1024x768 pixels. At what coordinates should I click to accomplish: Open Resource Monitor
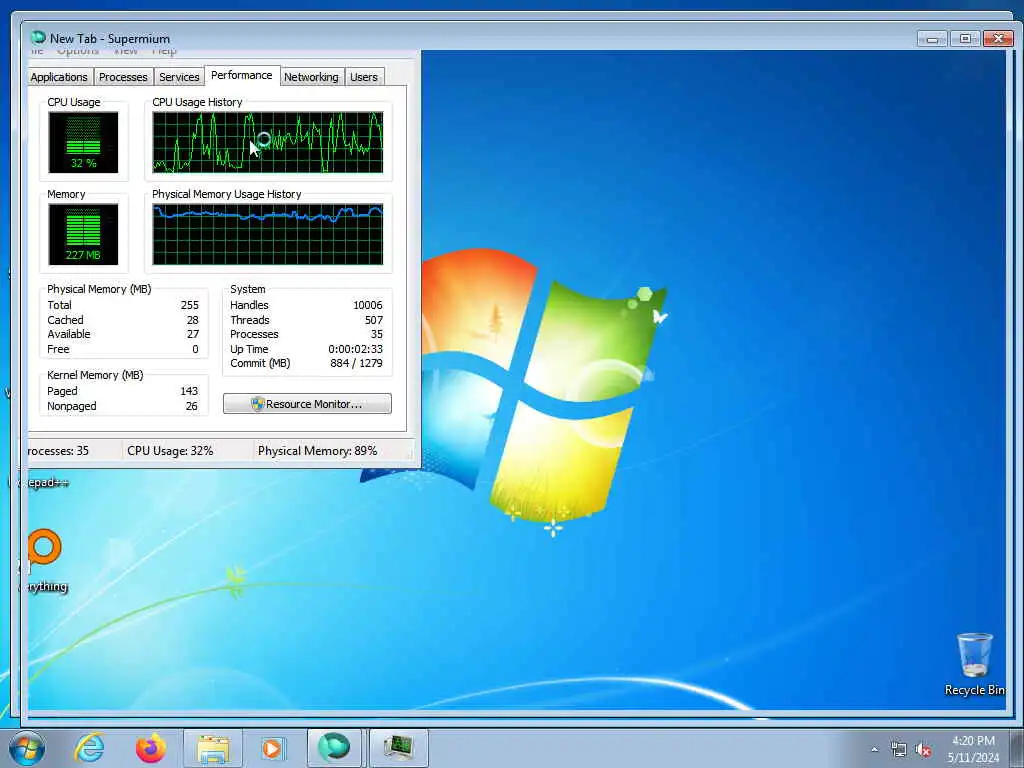click(x=307, y=404)
